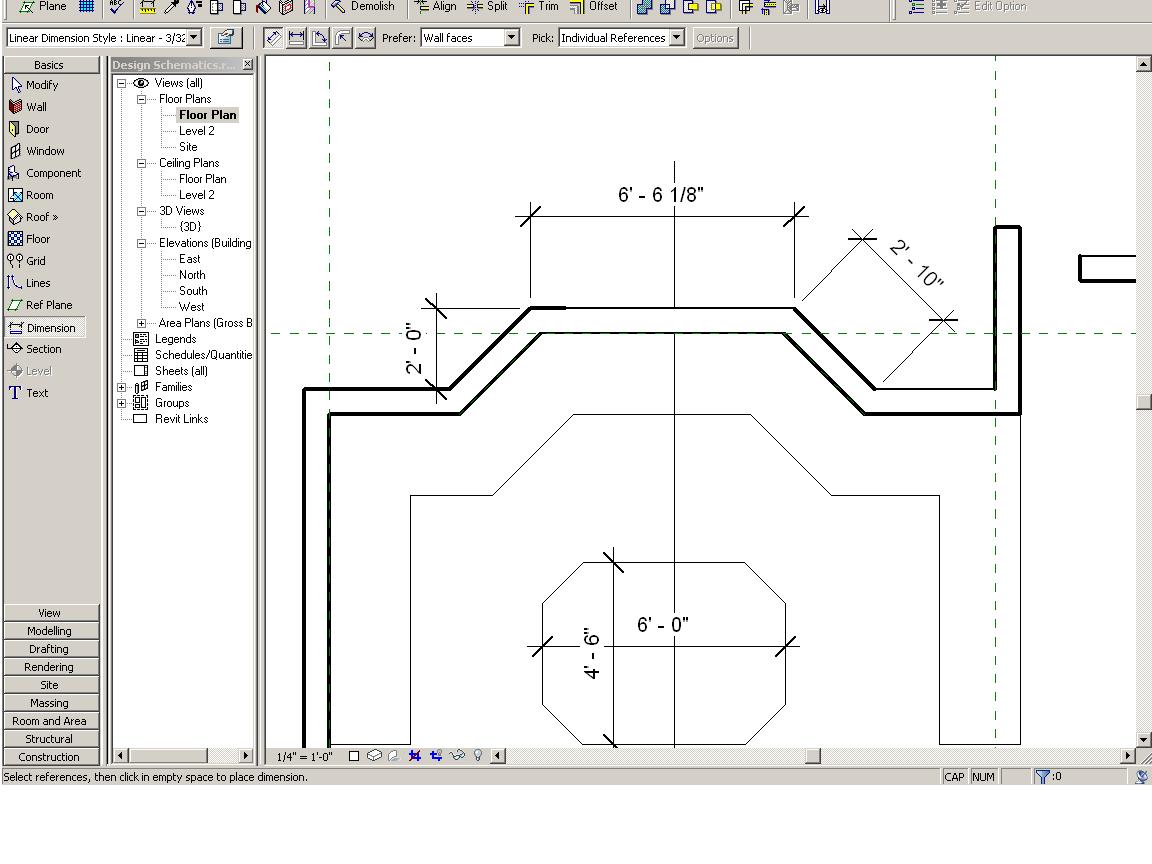This screenshot has width=1152, height=864.
Task: Toggle the linear dimension type button
Action: (296, 38)
